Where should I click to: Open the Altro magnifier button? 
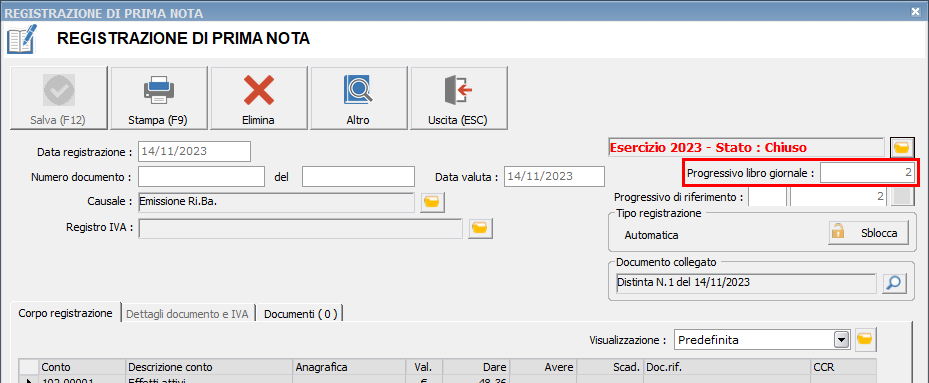tap(358, 98)
